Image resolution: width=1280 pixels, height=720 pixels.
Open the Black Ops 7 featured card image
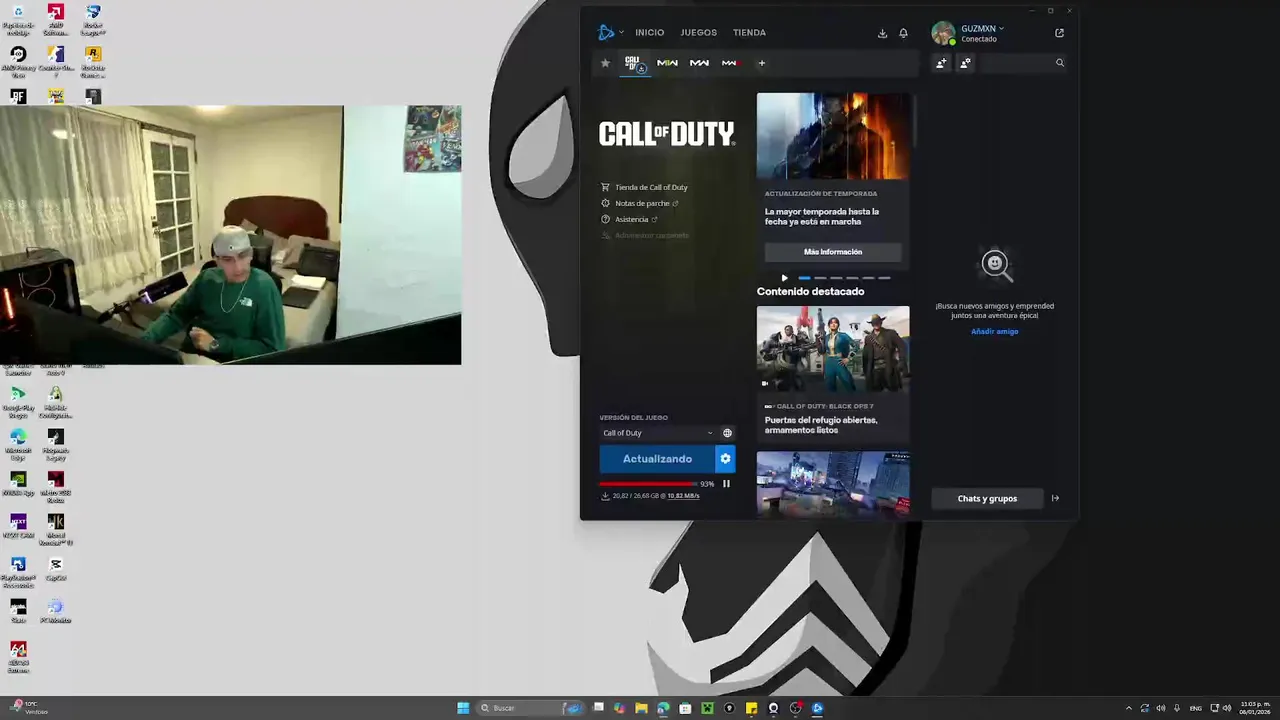click(833, 349)
